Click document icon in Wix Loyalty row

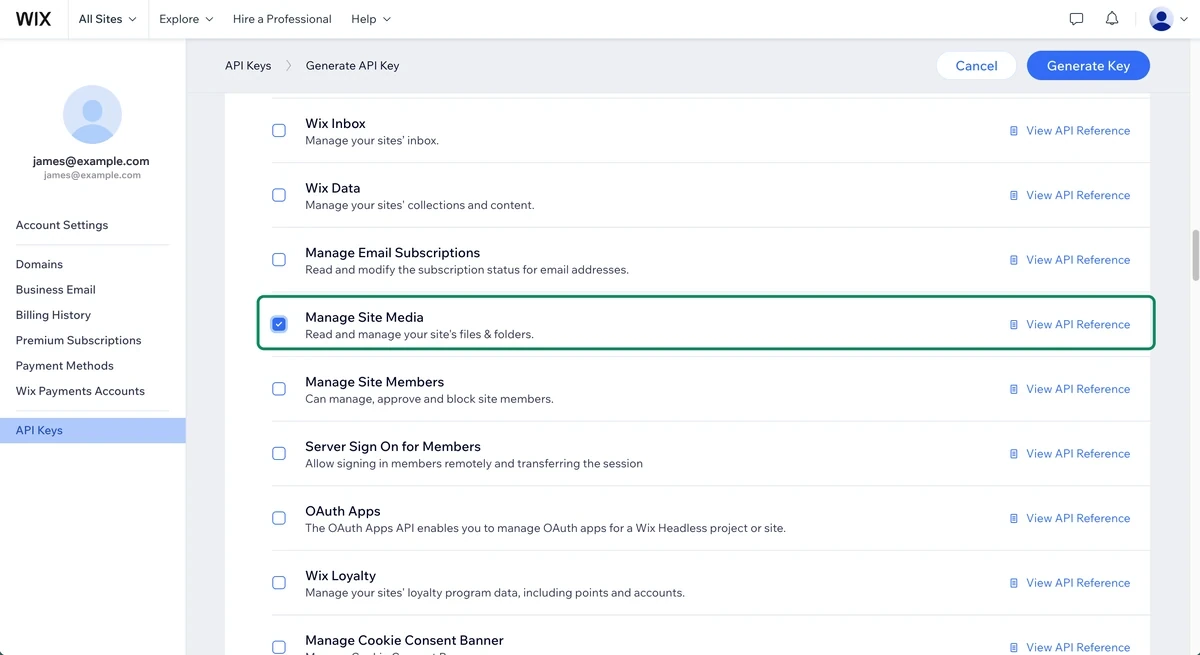(1014, 583)
